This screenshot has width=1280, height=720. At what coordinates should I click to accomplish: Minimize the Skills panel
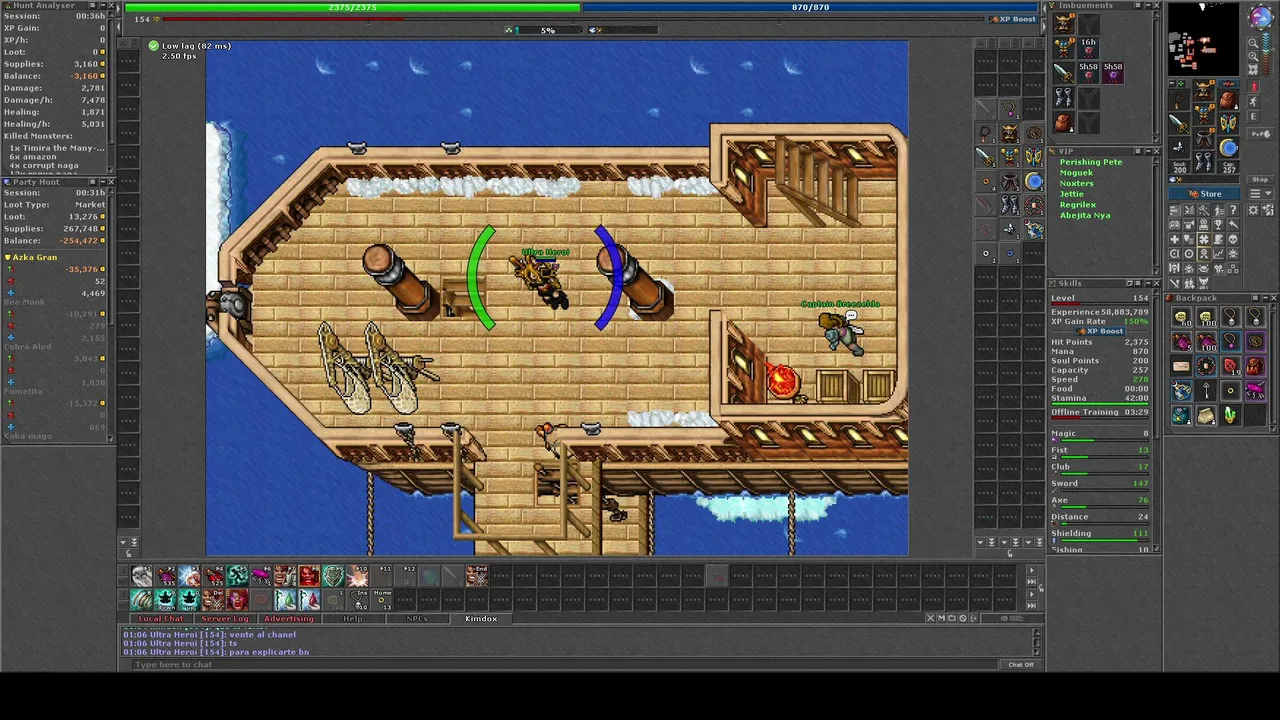coord(1146,284)
